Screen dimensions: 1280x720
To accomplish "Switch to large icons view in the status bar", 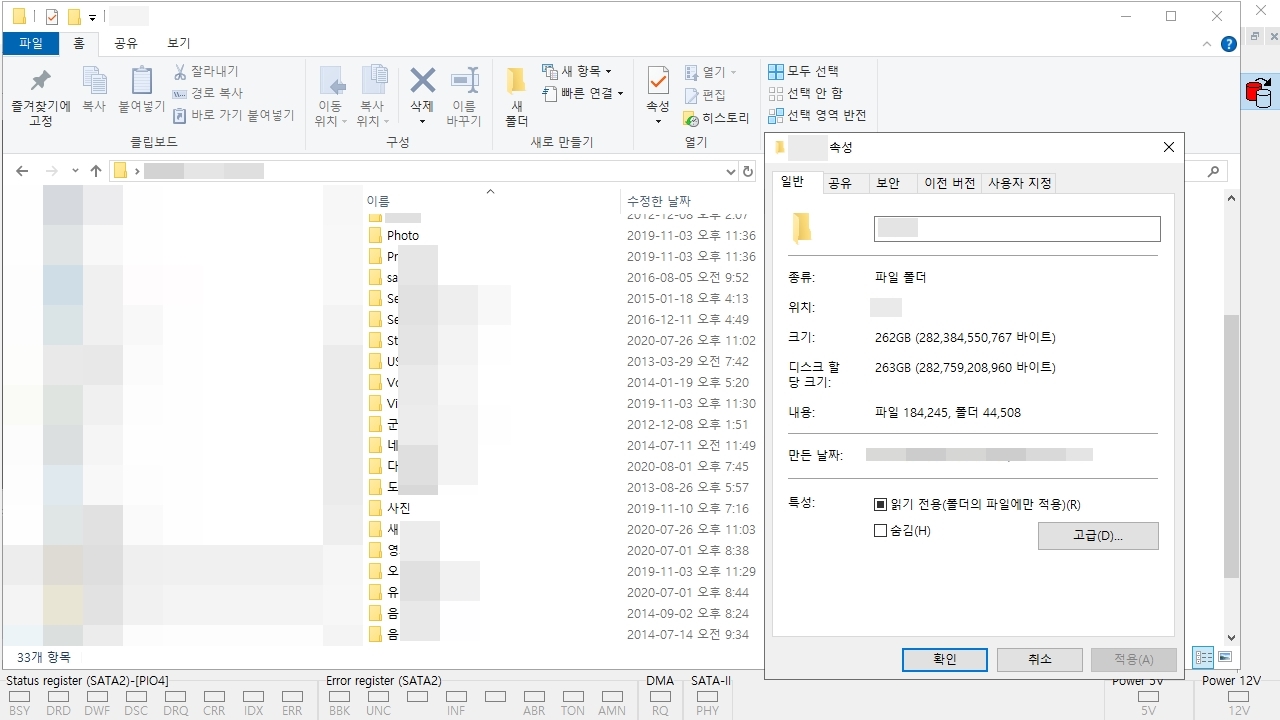I will (x=1224, y=657).
